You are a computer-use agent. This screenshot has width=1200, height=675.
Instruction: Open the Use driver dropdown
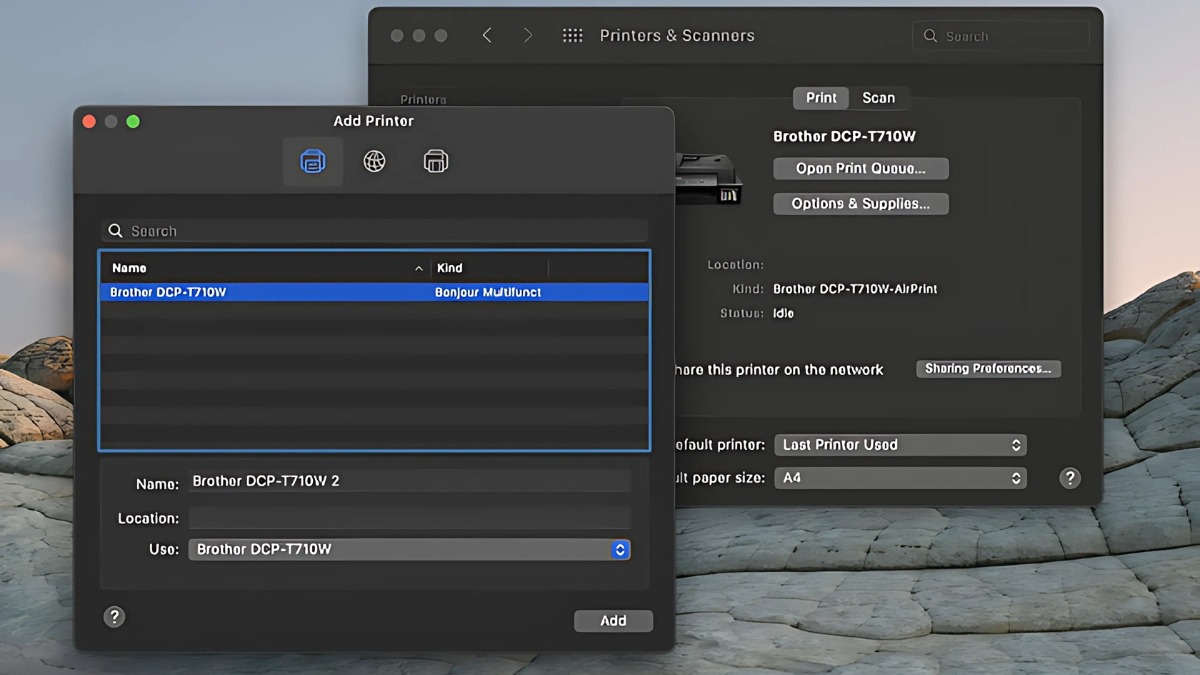(410, 549)
